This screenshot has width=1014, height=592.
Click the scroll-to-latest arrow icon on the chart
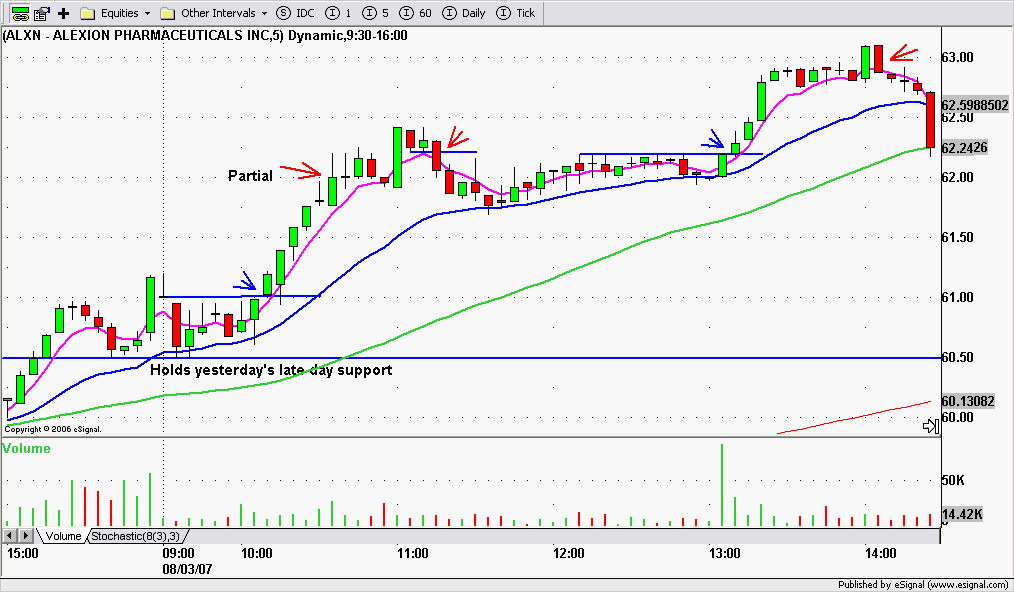[931, 426]
